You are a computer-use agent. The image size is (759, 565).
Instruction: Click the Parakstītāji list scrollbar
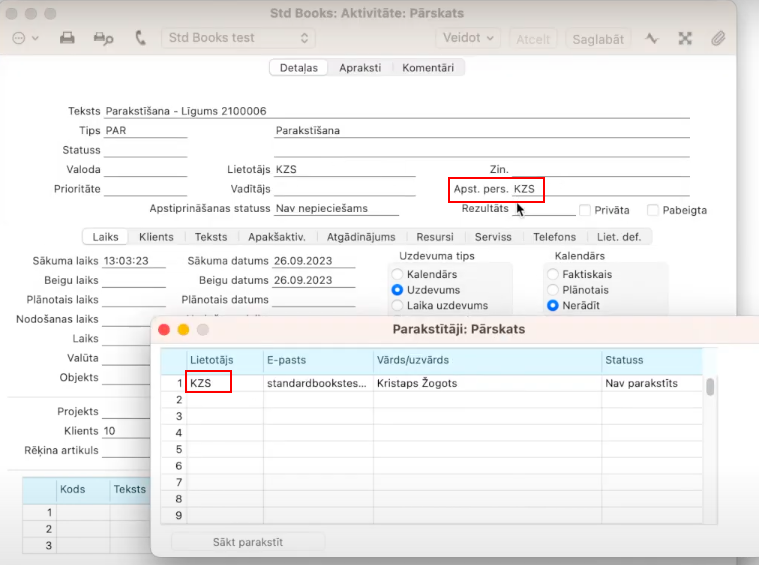point(710,387)
